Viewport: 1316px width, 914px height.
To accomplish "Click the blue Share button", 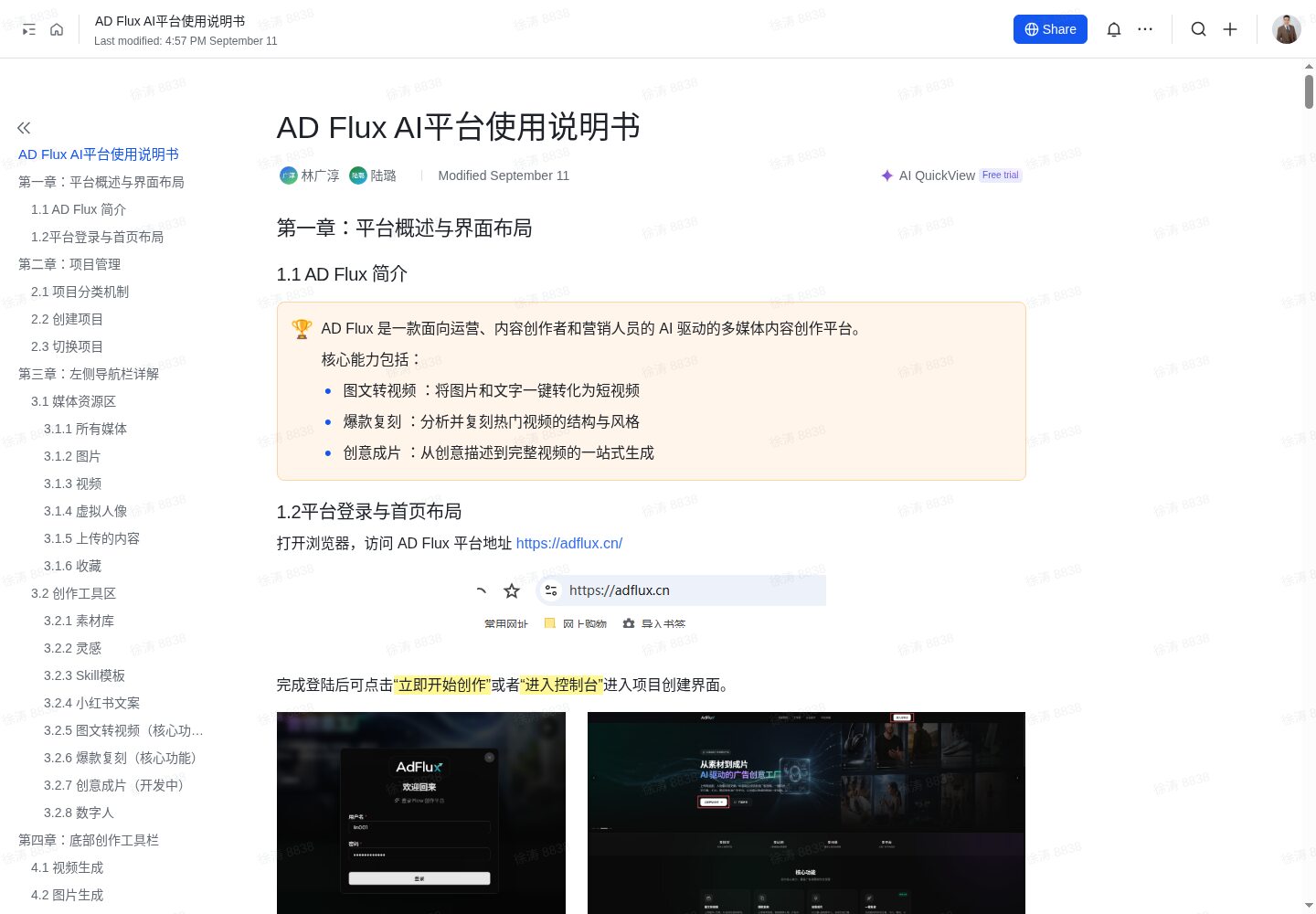I will (x=1050, y=29).
